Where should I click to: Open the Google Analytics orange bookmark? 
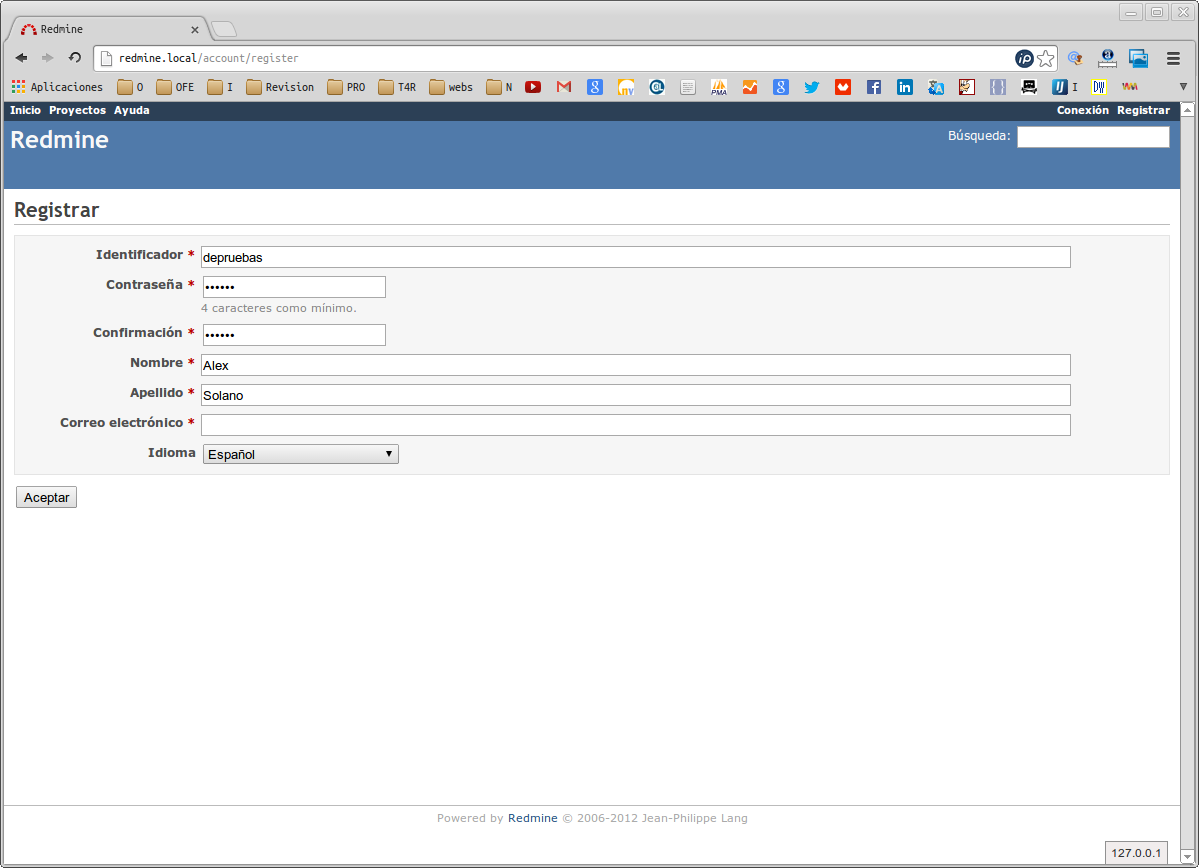[749, 87]
